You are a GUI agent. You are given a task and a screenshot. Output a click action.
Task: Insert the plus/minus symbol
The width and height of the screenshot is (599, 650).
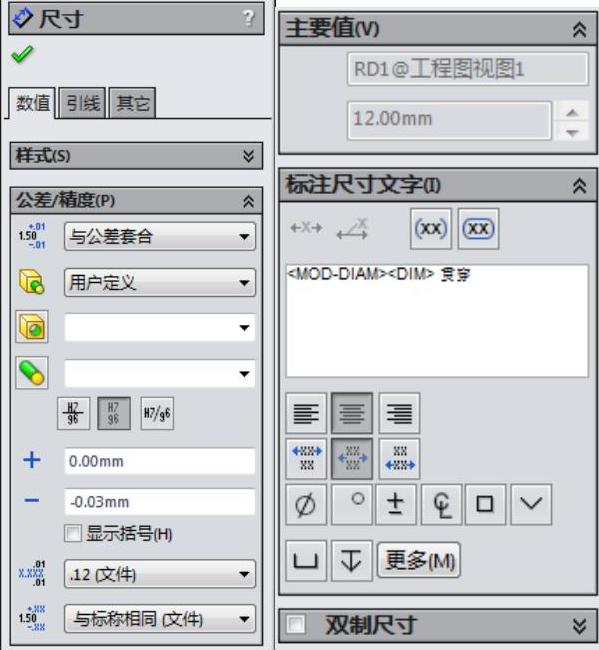click(395, 504)
